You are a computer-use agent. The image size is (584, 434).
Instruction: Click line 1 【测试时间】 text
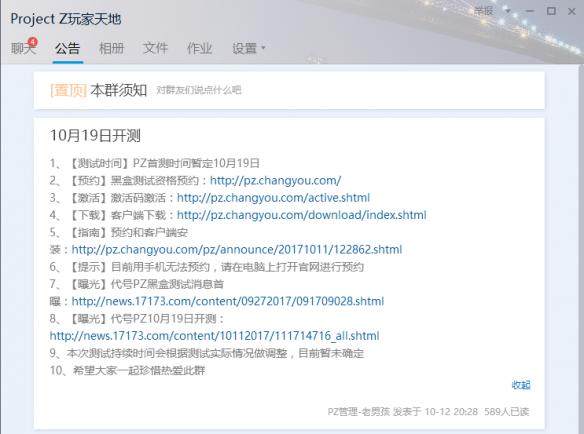click(x=155, y=163)
